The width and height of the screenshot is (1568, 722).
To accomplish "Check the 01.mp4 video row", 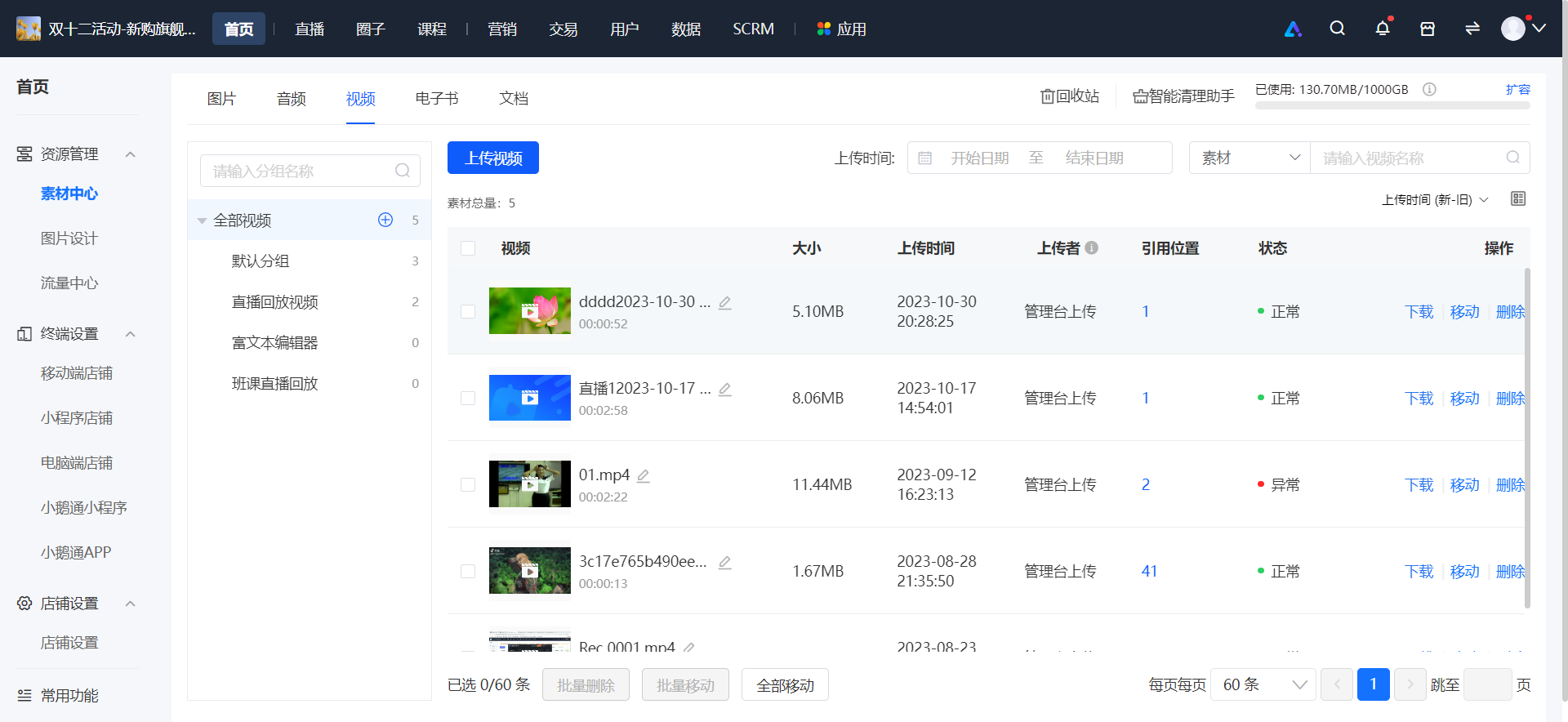I will click(x=468, y=484).
